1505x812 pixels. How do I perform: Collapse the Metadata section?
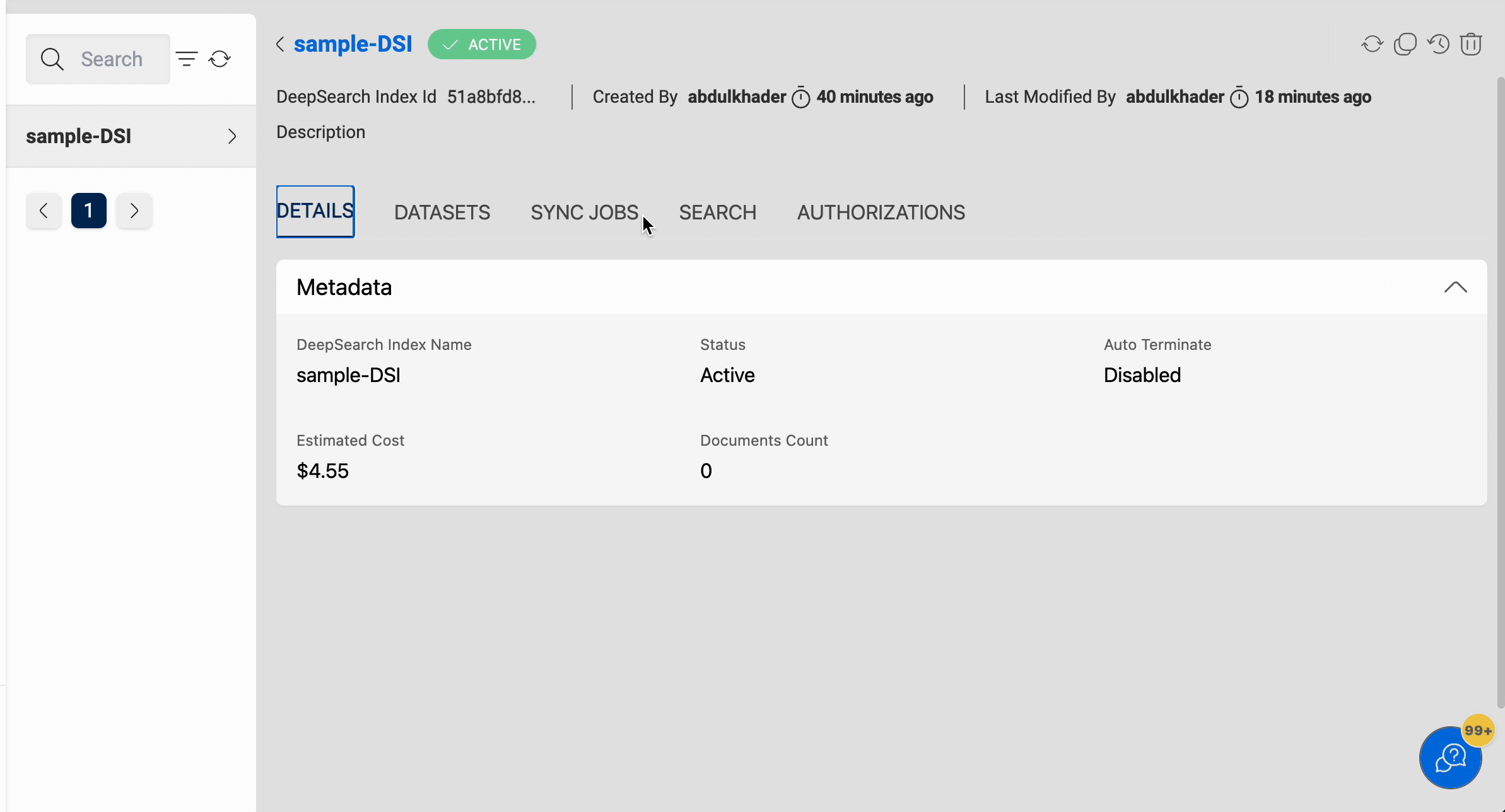(x=1455, y=287)
